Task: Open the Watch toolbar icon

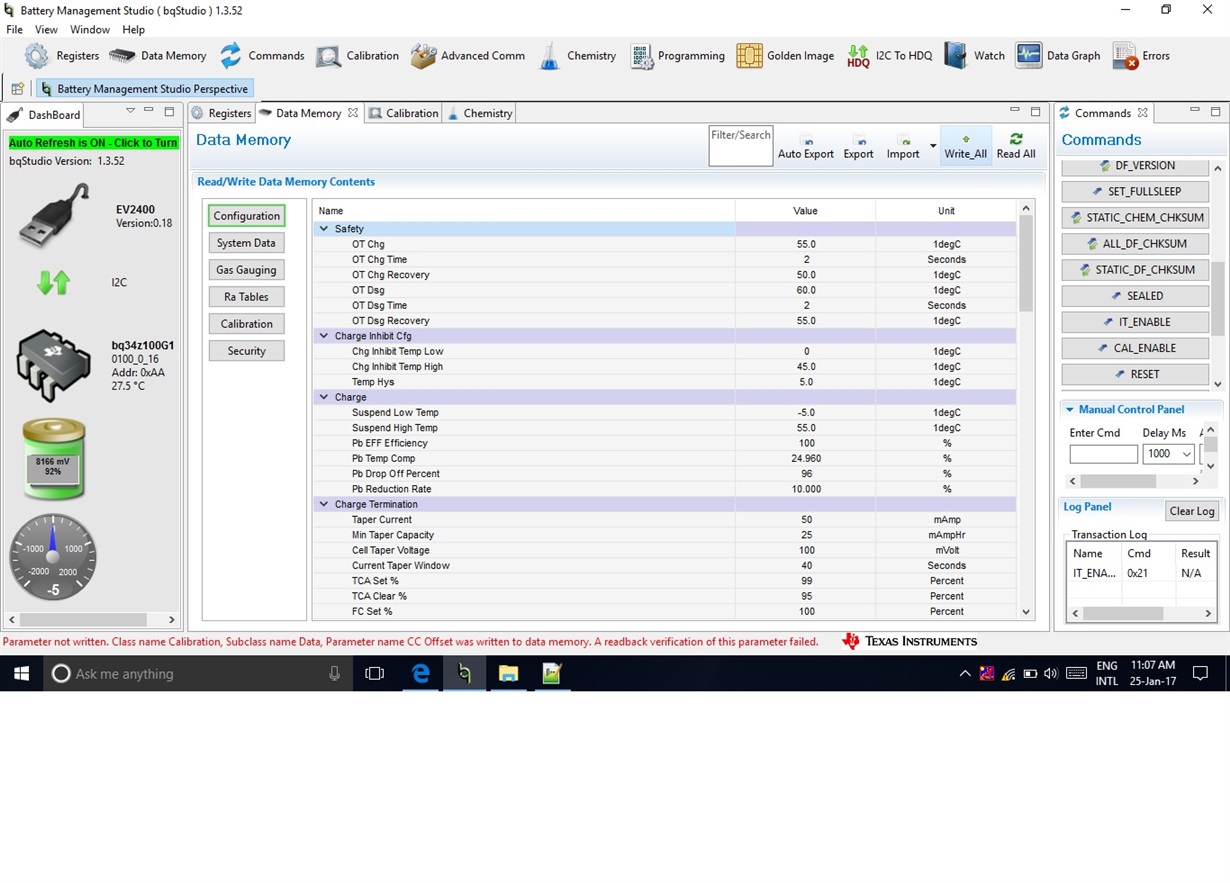Action: pos(956,56)
